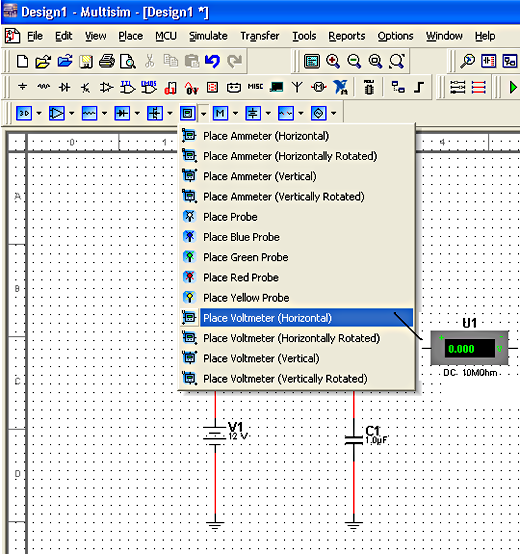Expand the 3D components dropdown arrow

pyautogui.click(x=39, y=113)
